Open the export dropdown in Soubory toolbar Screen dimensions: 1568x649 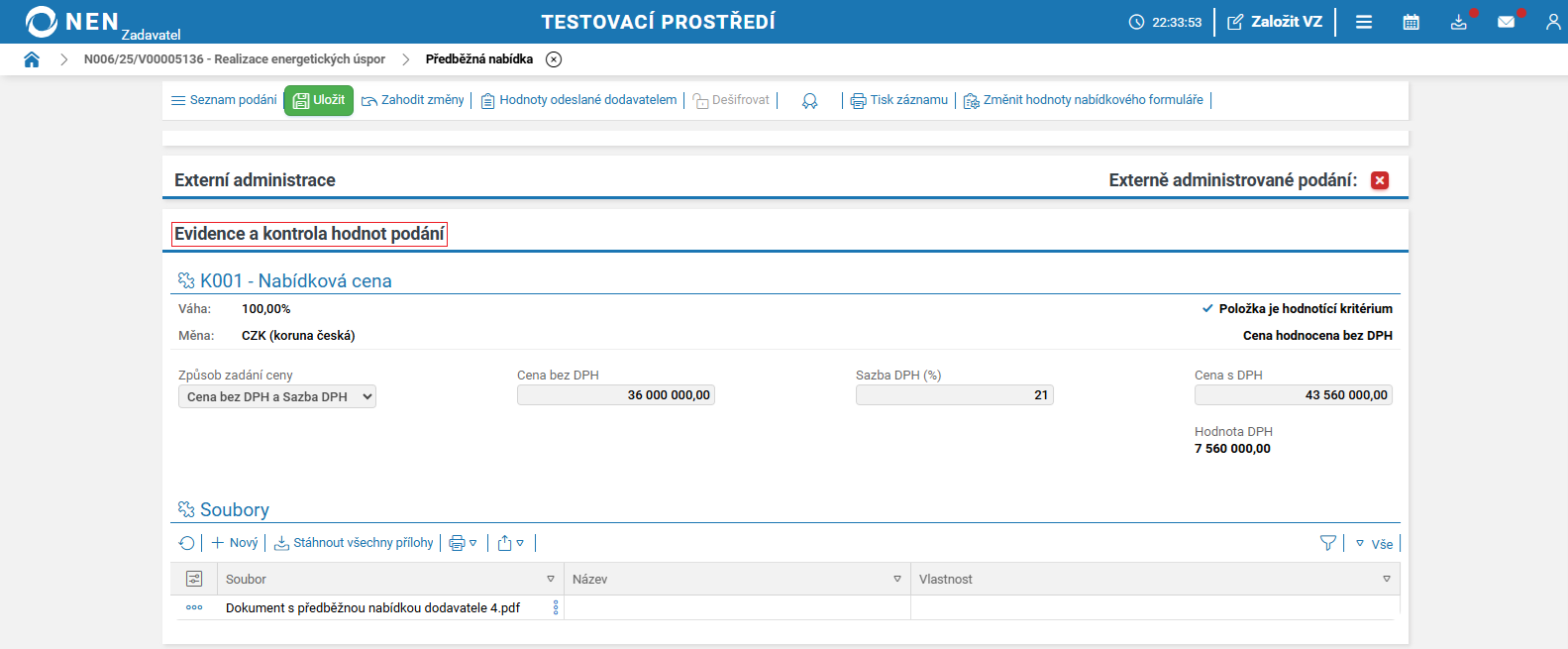click(511, 543)
